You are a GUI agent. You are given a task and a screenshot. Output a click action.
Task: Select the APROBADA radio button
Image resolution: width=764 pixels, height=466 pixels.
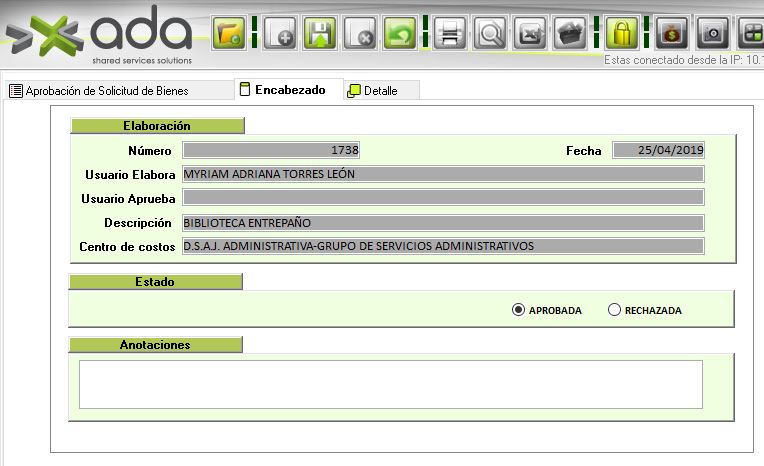tap(518, 310)
